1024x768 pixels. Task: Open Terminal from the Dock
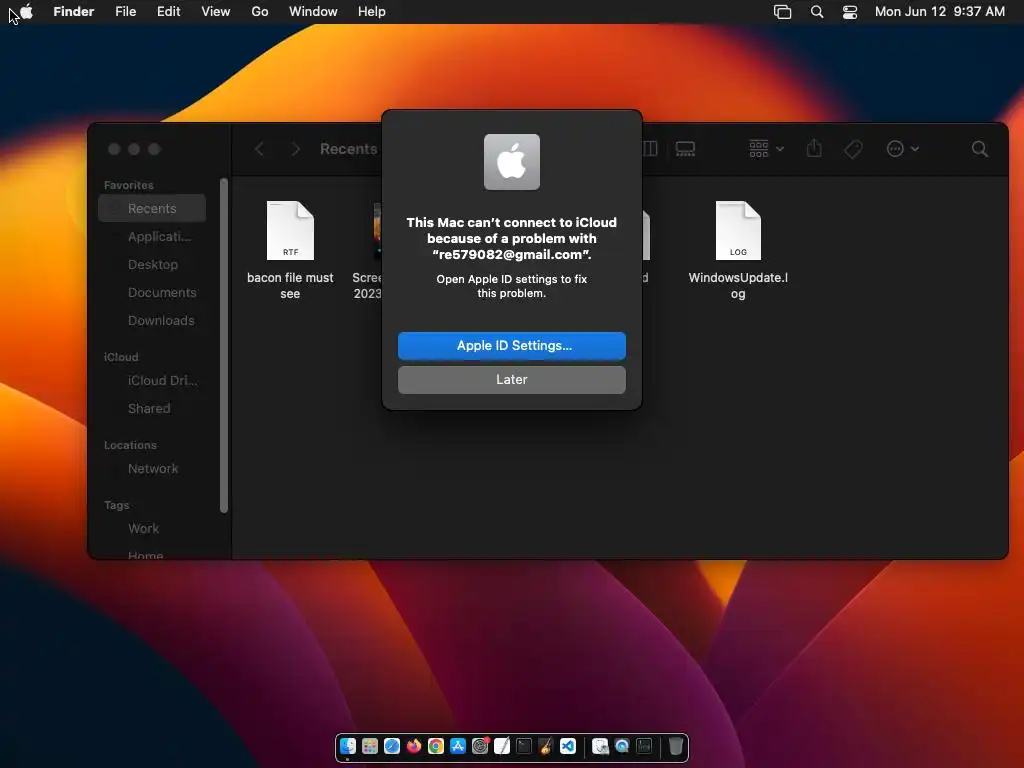click(524, 746)
